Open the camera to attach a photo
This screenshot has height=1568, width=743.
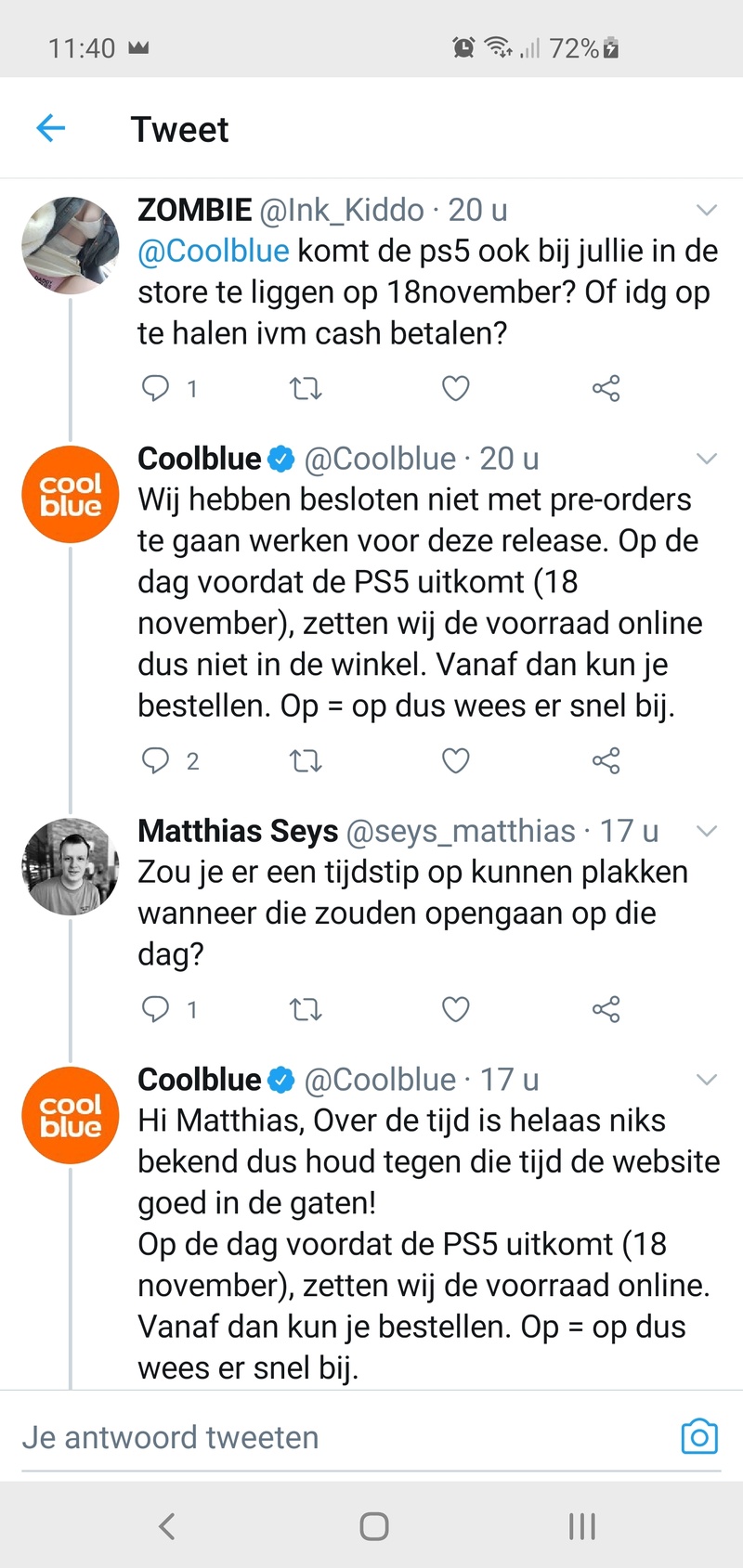click(698, 1436)
